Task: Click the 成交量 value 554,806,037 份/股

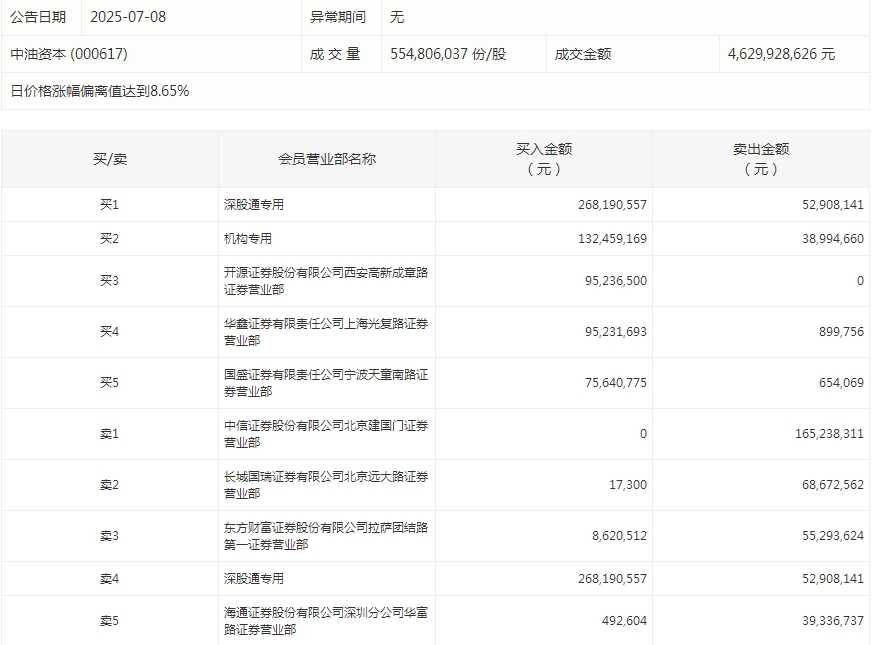Action: (448, 54)
